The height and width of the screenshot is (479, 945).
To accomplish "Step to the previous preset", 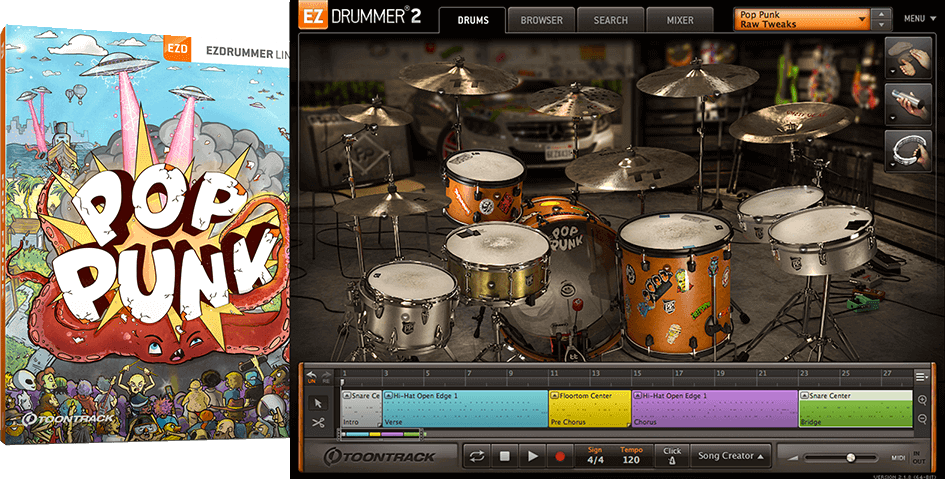I will click(882, 14).
